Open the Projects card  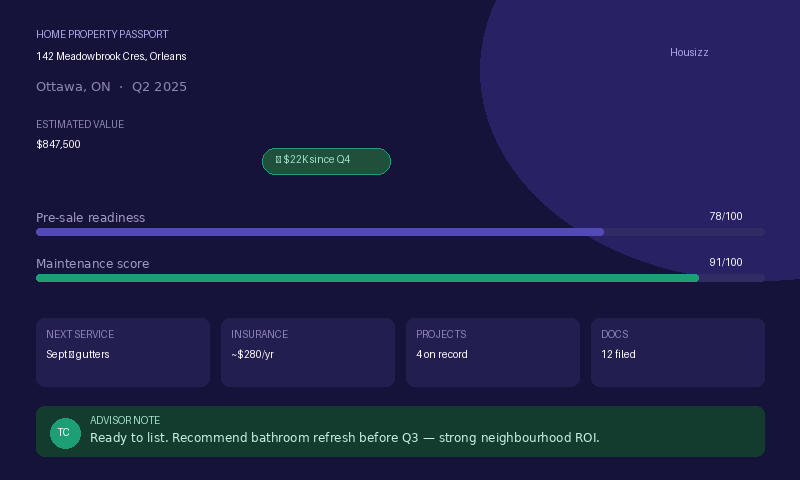pos(493,352)
